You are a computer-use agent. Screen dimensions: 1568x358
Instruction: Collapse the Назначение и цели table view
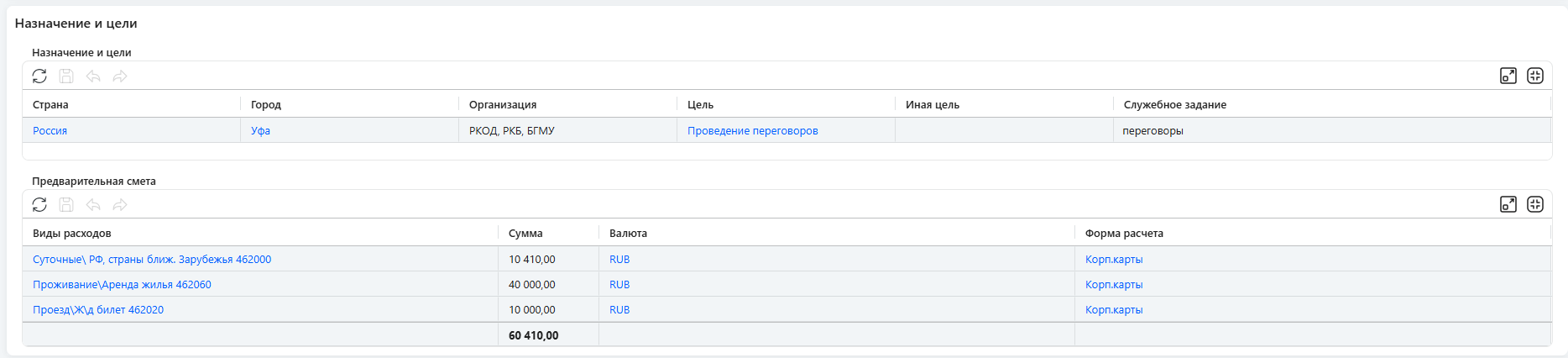click(x=1535, y=76)
